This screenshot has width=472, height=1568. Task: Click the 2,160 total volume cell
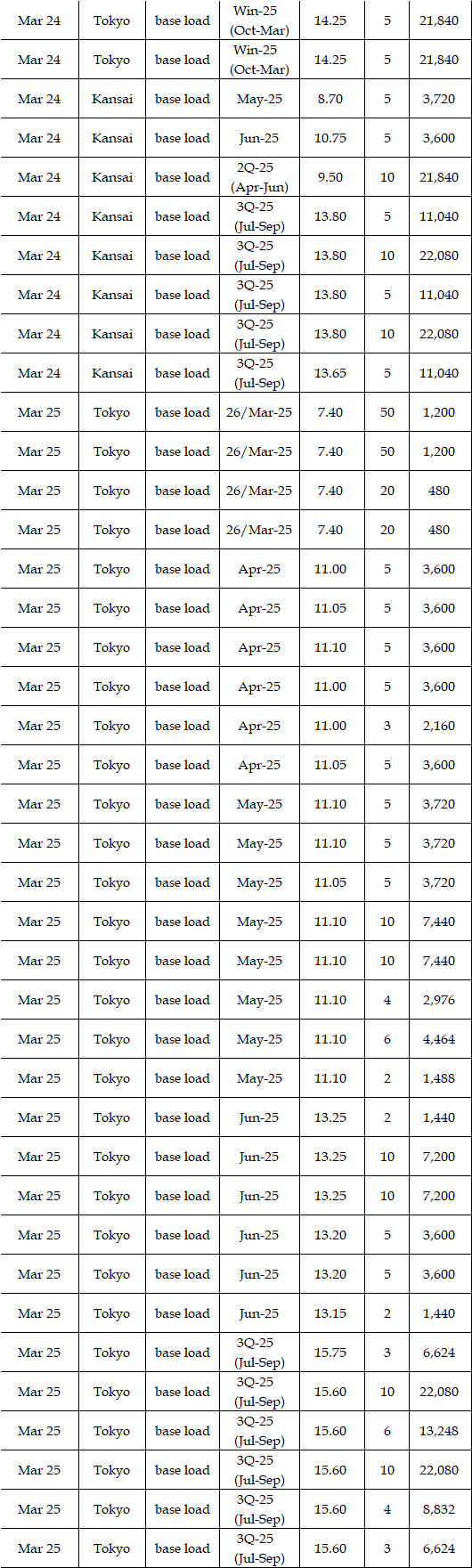[x=439, y=726]
